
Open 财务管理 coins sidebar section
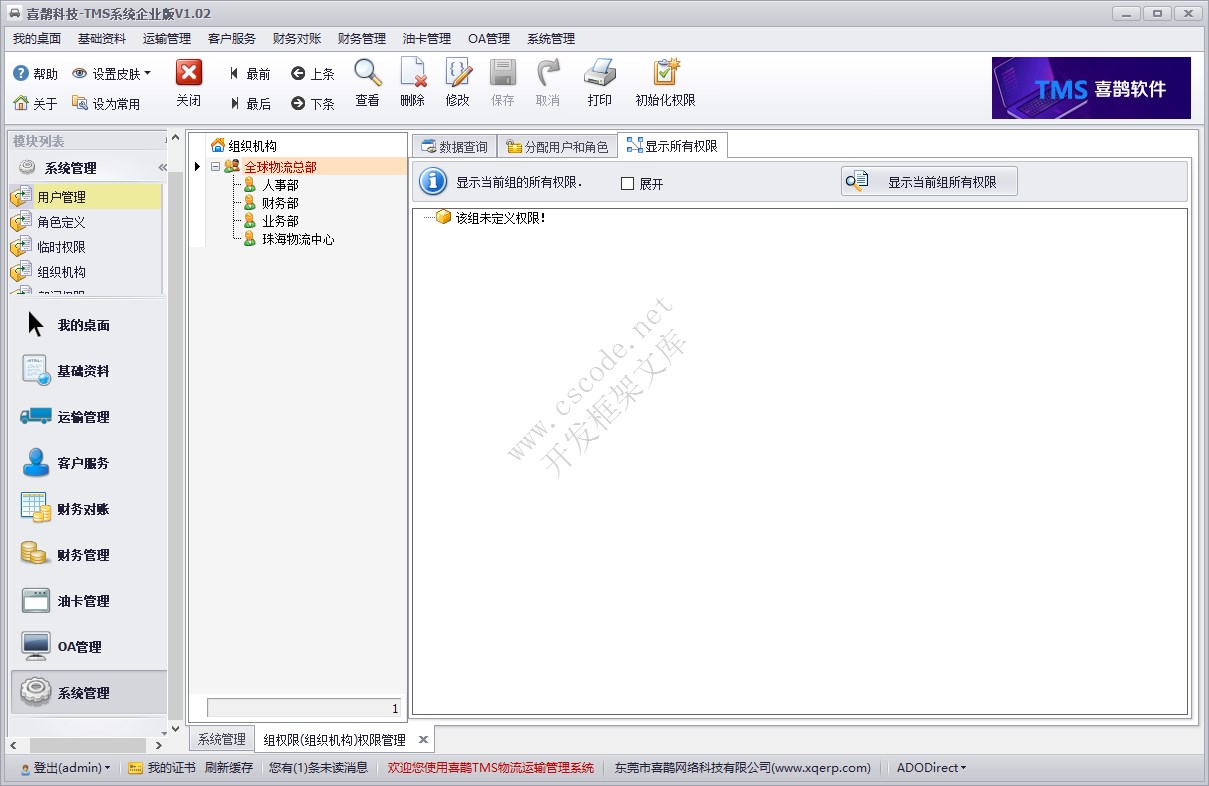pos(88,555)
